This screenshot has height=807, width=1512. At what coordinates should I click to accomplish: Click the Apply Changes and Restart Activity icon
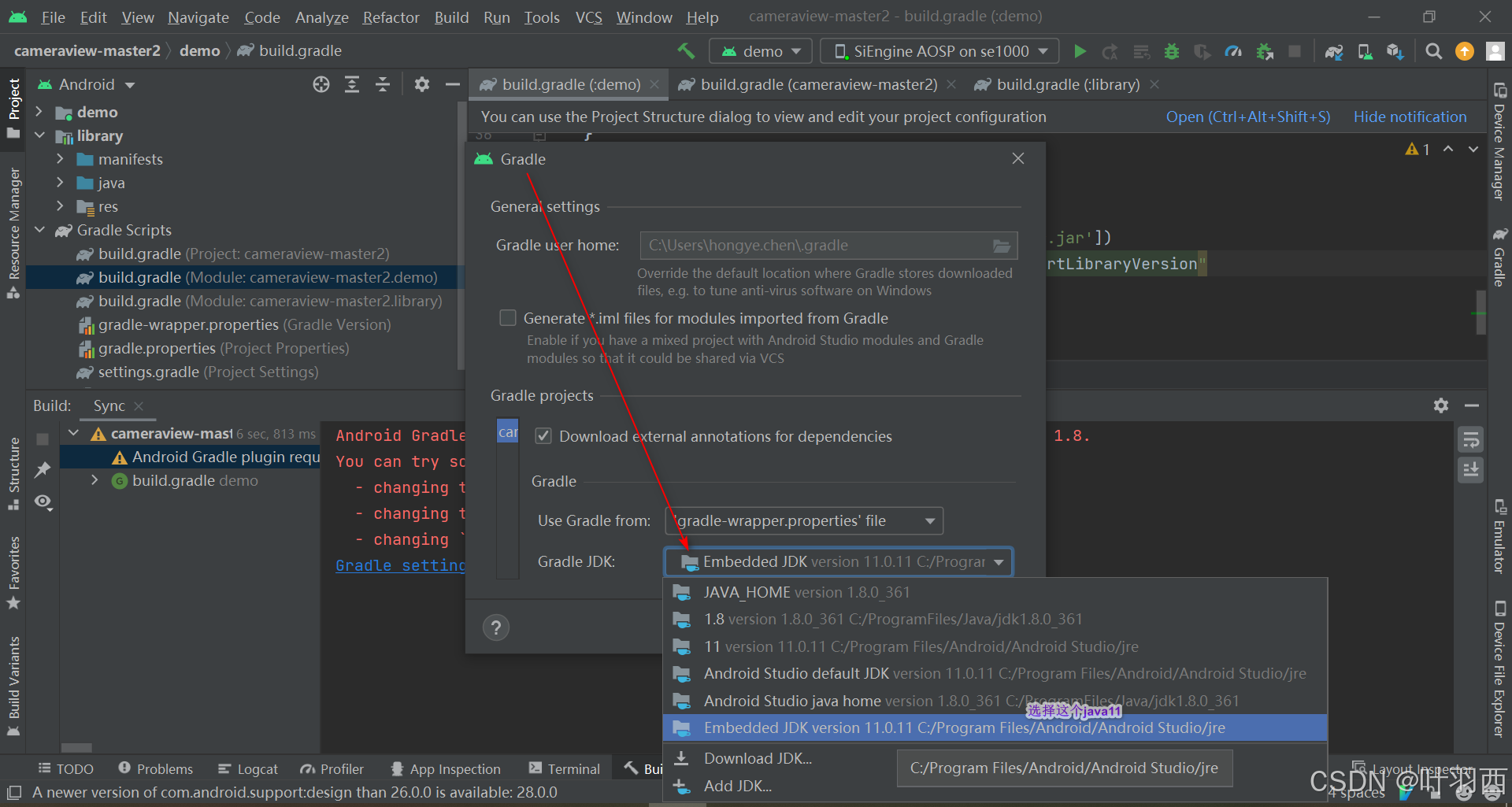[1110, 51]
